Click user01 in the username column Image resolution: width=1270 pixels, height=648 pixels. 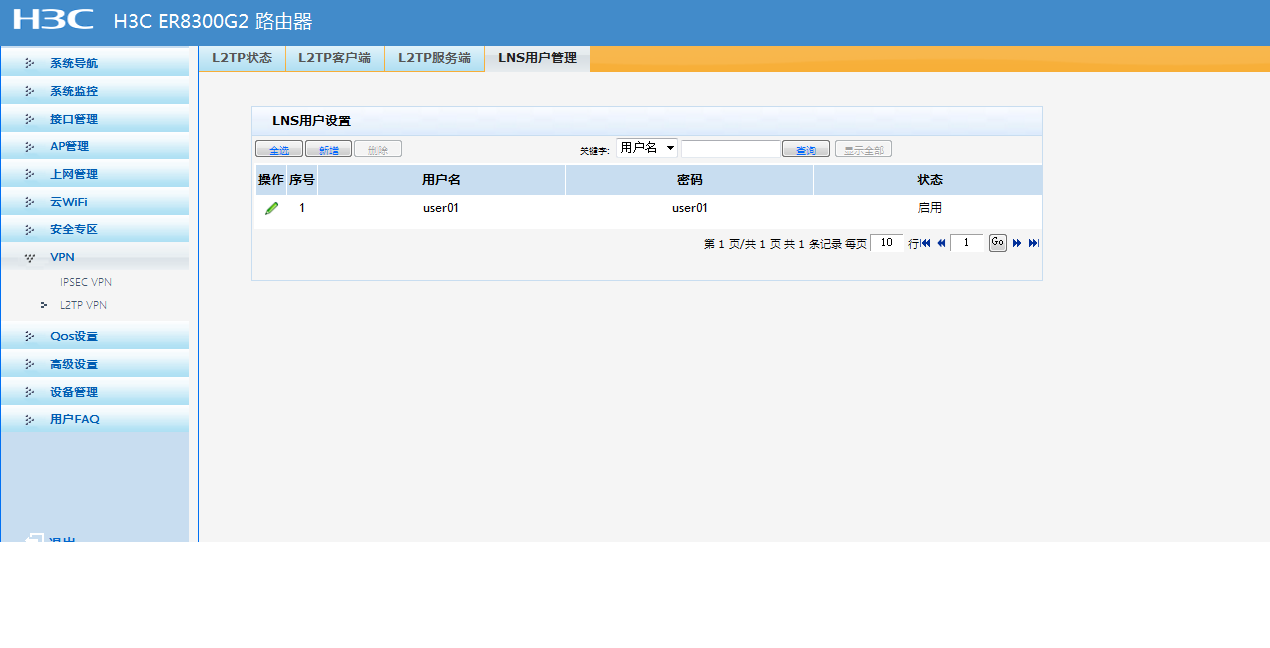(441, 208)
